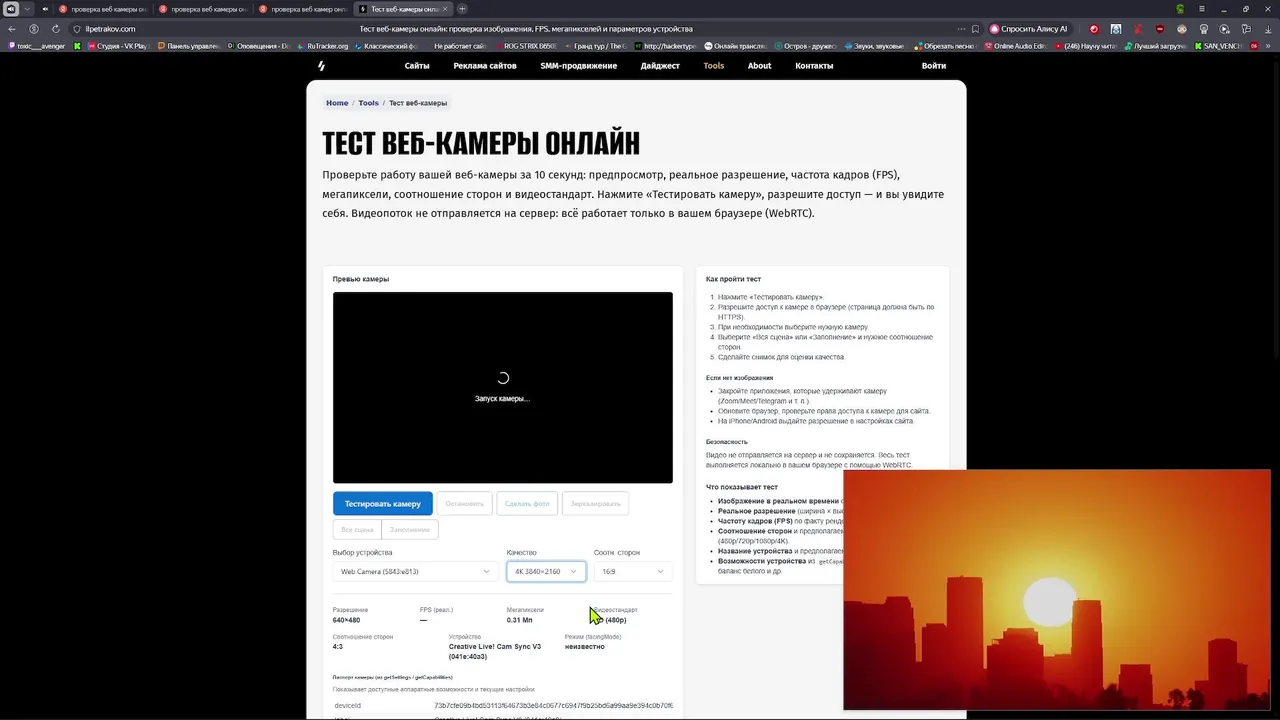Select 'Вся сцена' fit mode
Viewport: 1280px width, 720px height.
[357, 530]
